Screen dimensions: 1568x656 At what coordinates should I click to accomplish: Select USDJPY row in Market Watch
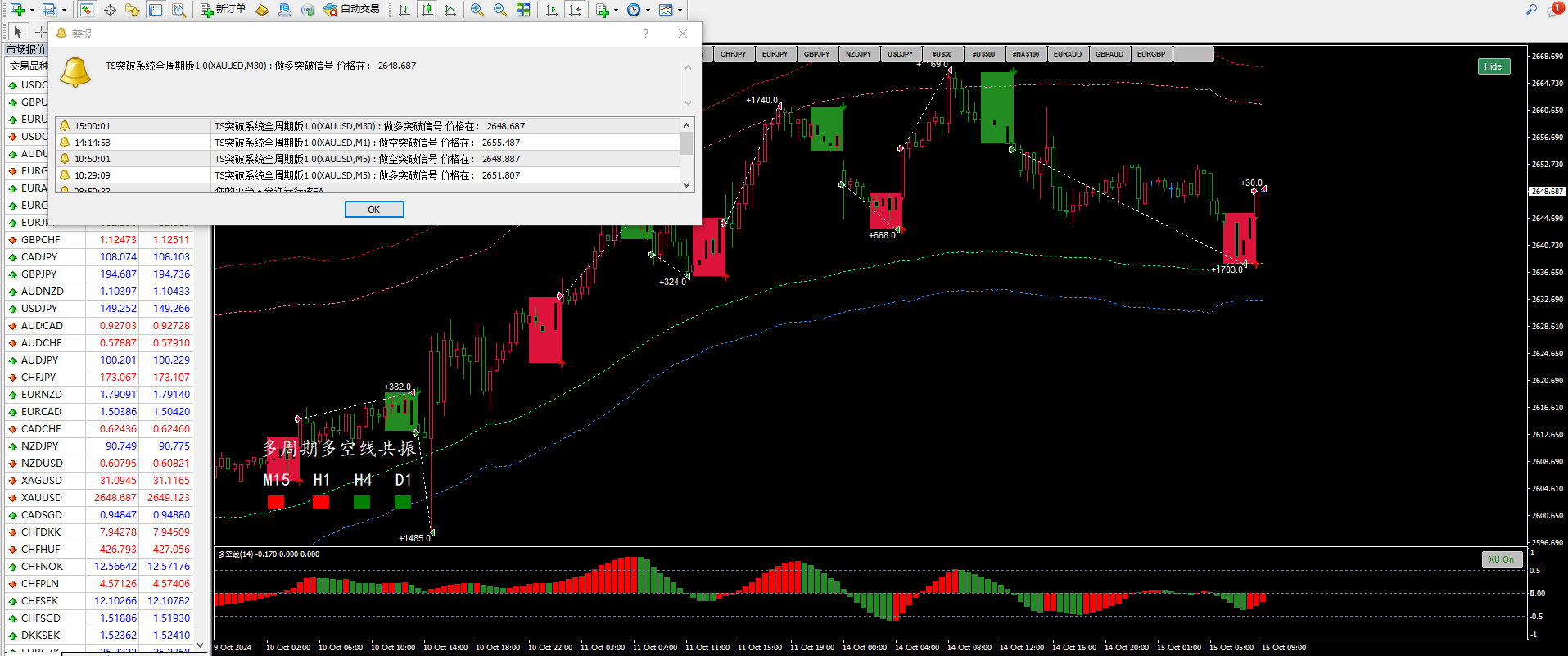pyautogui.click(x=99, y=309)
